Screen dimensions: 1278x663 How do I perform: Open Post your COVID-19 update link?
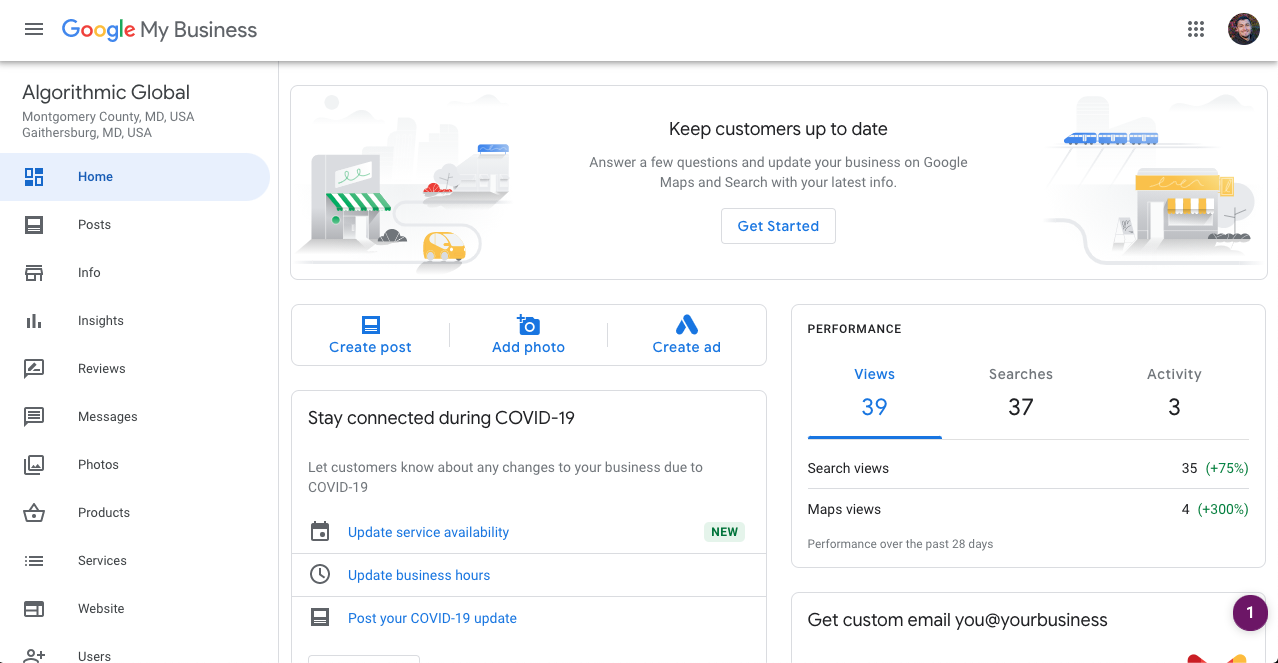pyautogui.click(x=432, y=618)
